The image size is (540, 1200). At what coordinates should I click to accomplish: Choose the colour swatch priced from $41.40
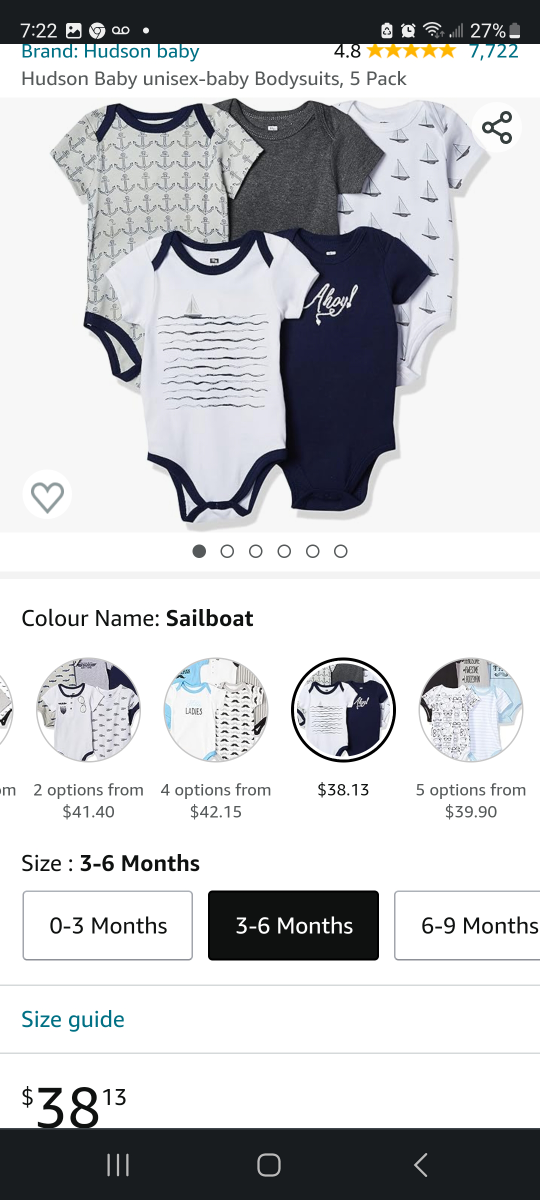[89, 710]
